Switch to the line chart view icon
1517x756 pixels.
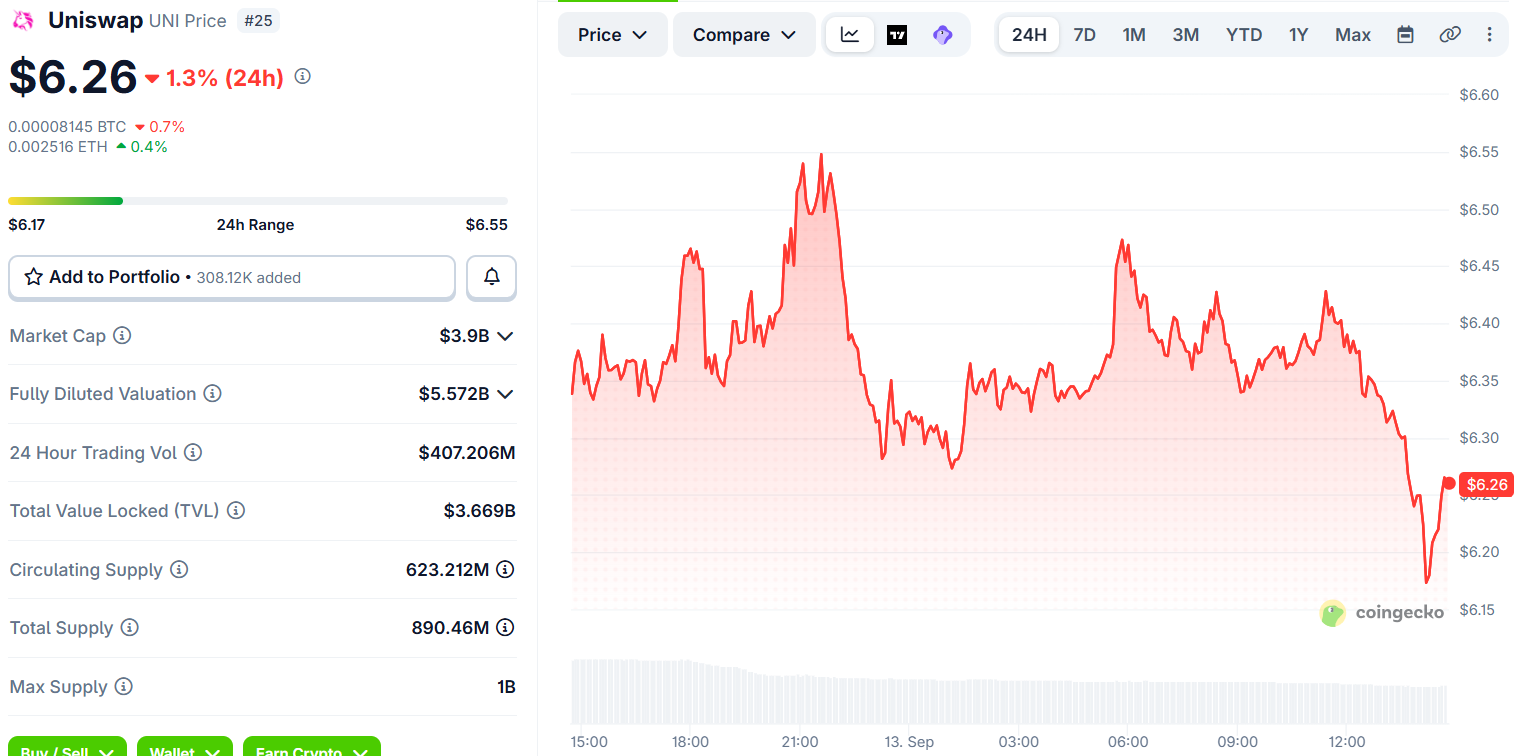pos(850,35)
